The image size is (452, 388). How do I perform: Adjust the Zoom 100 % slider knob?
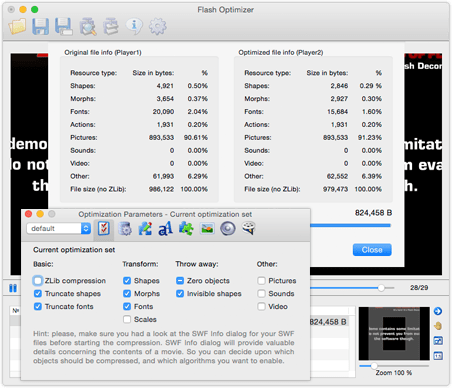pos(374,366)
